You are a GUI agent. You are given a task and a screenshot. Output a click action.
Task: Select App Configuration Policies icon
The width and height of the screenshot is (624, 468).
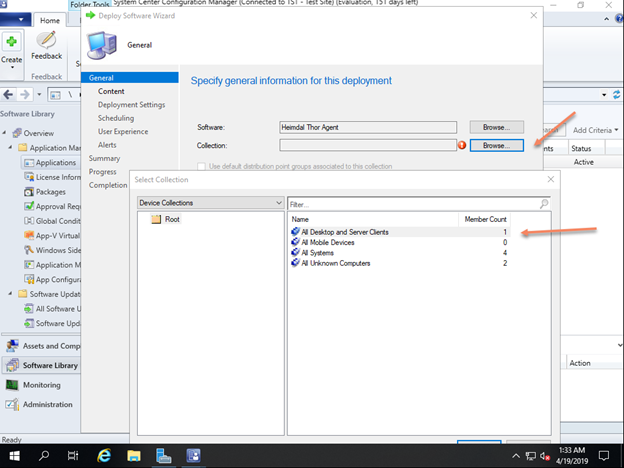coord(29,279)
